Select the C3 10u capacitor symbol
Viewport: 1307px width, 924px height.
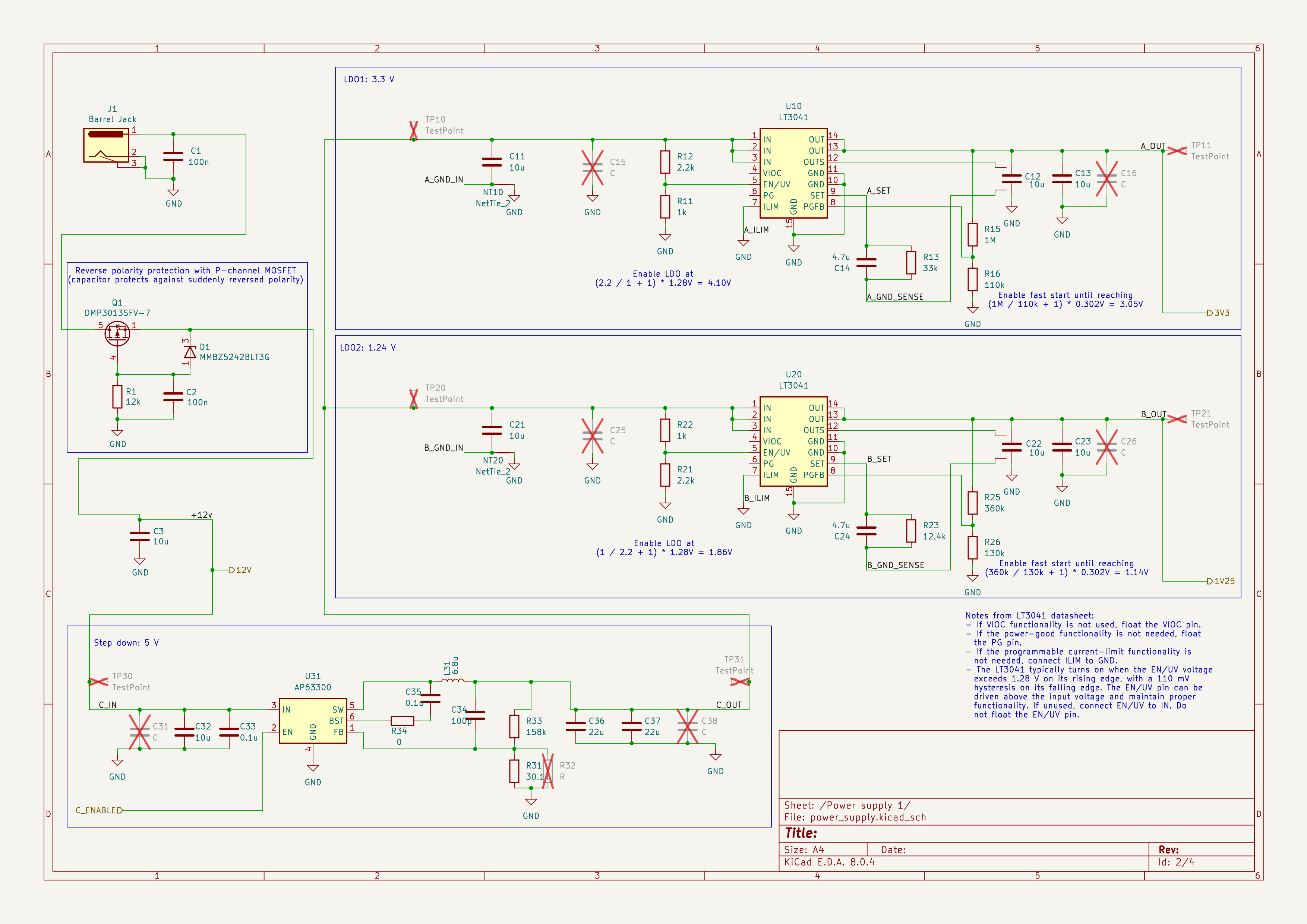coord(139,537)
